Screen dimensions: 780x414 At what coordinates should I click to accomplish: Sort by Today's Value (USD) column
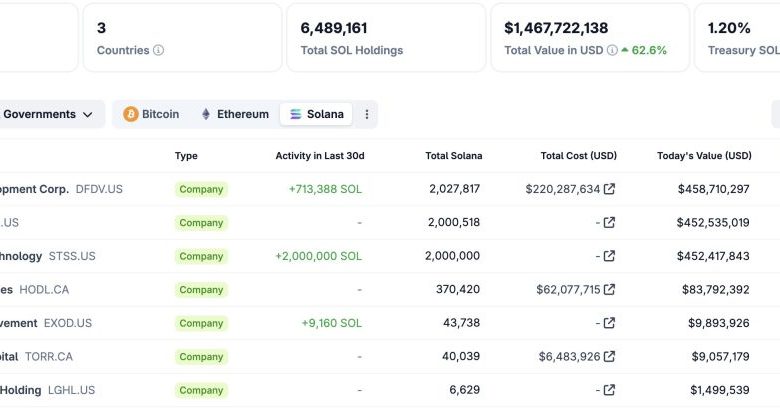(x=704, y=156)
